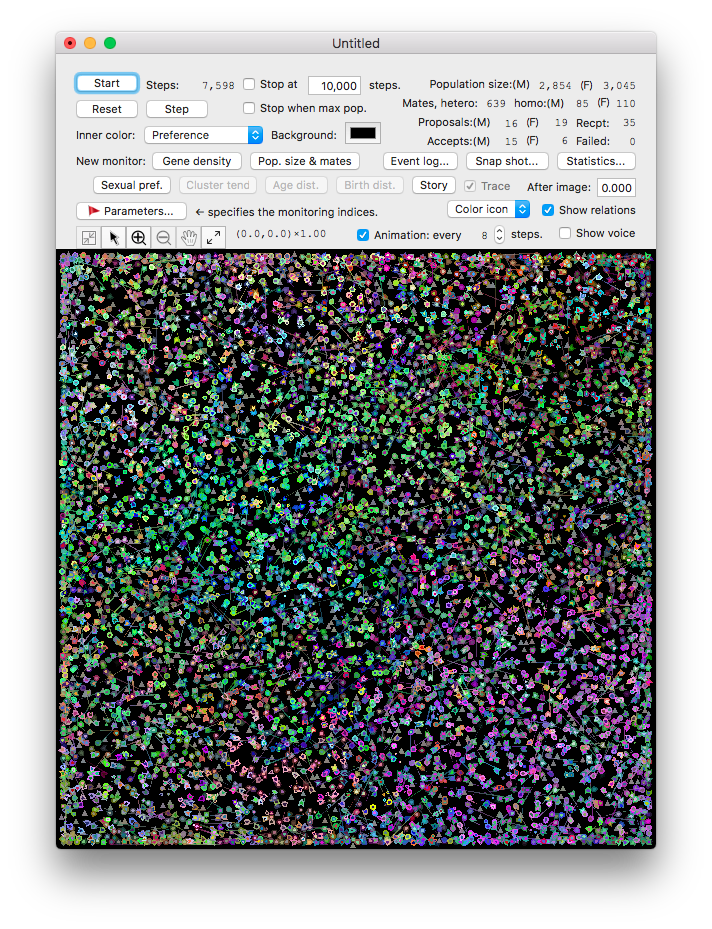Click the zoom in magnifier tool
The width and height of the screenshot is (712, 929).
[138, 238]
